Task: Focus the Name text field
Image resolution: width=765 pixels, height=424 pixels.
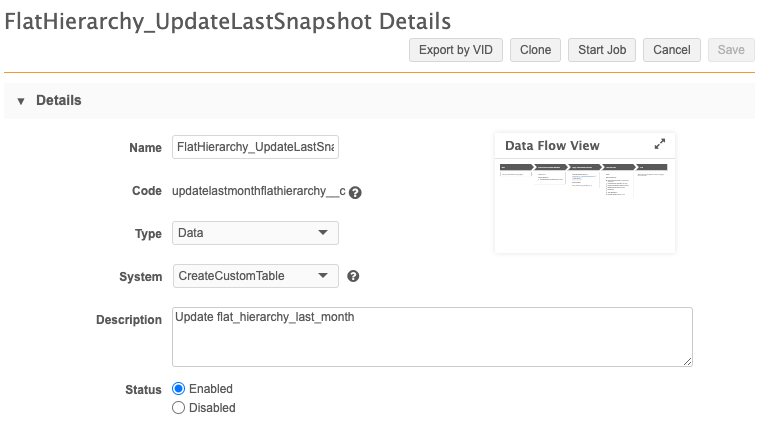Action: click(x=255, y=147)
